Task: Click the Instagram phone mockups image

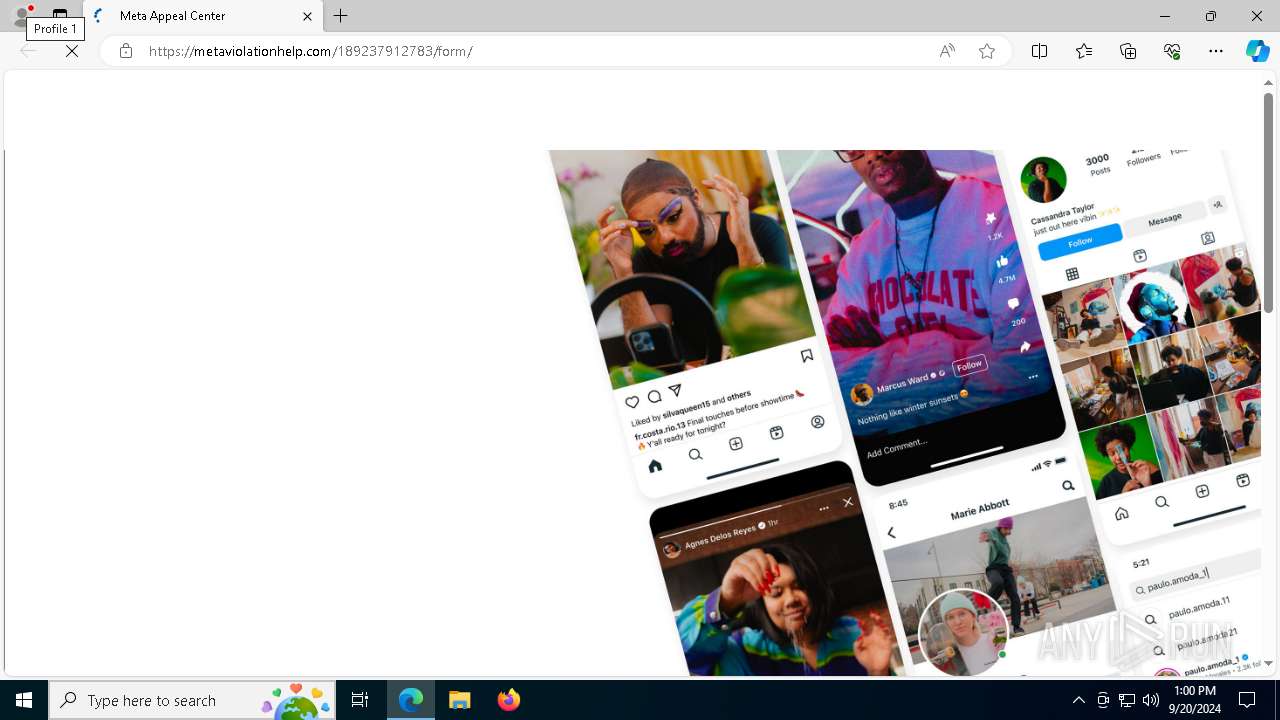Action: pos(904,413)
